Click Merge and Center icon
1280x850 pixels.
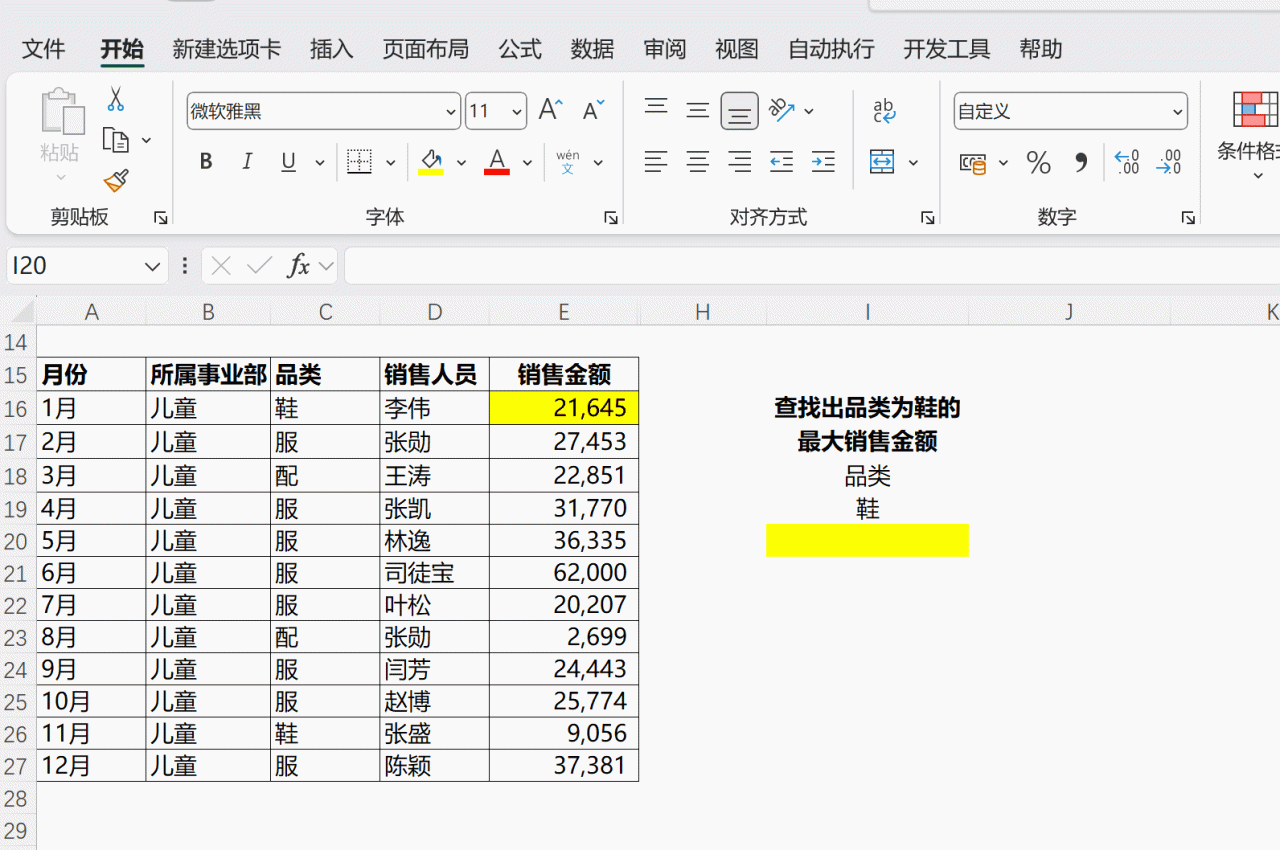pyautogui.click(x=882, y=161)
